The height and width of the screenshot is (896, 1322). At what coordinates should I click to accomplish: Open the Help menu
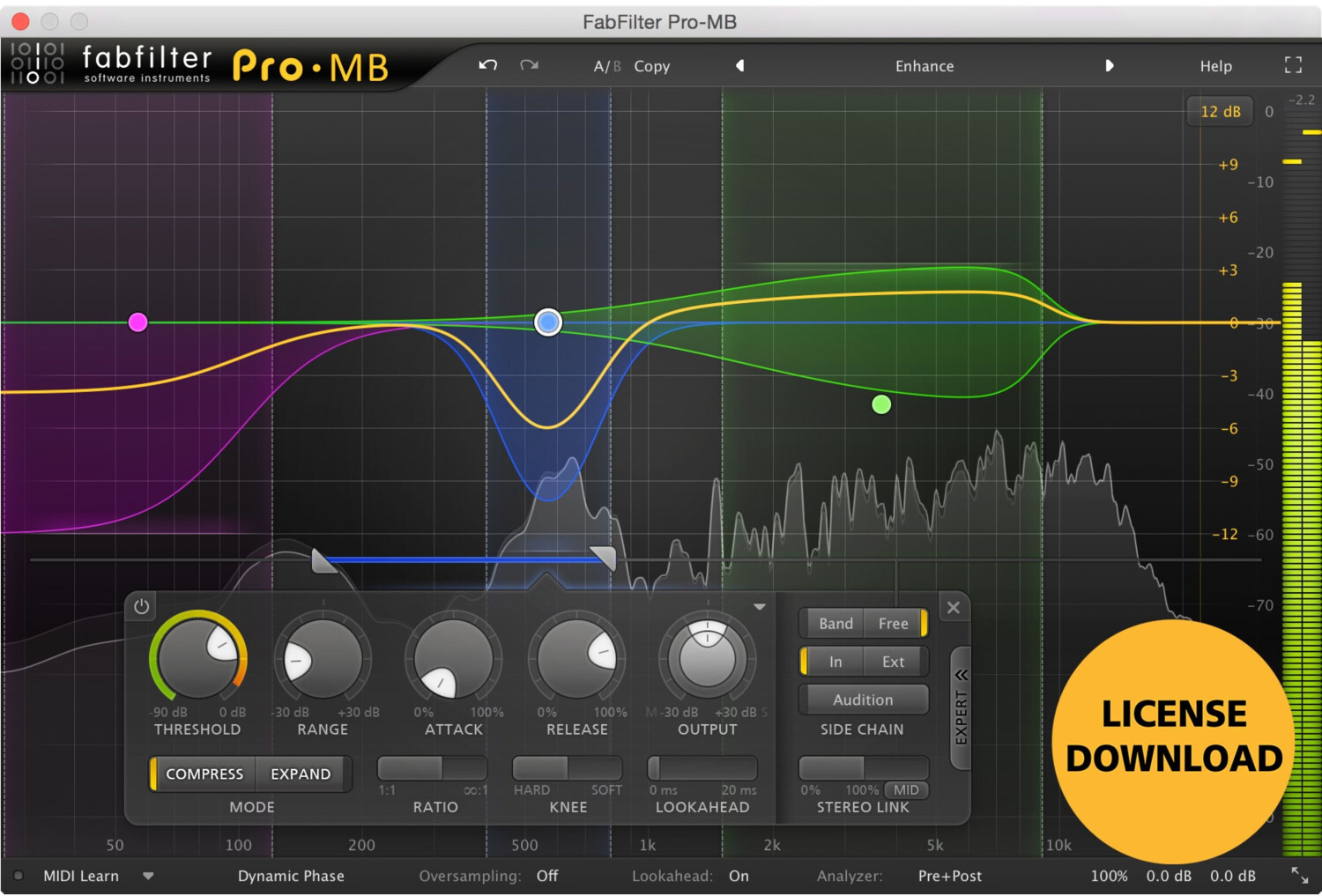point(1215,65)
